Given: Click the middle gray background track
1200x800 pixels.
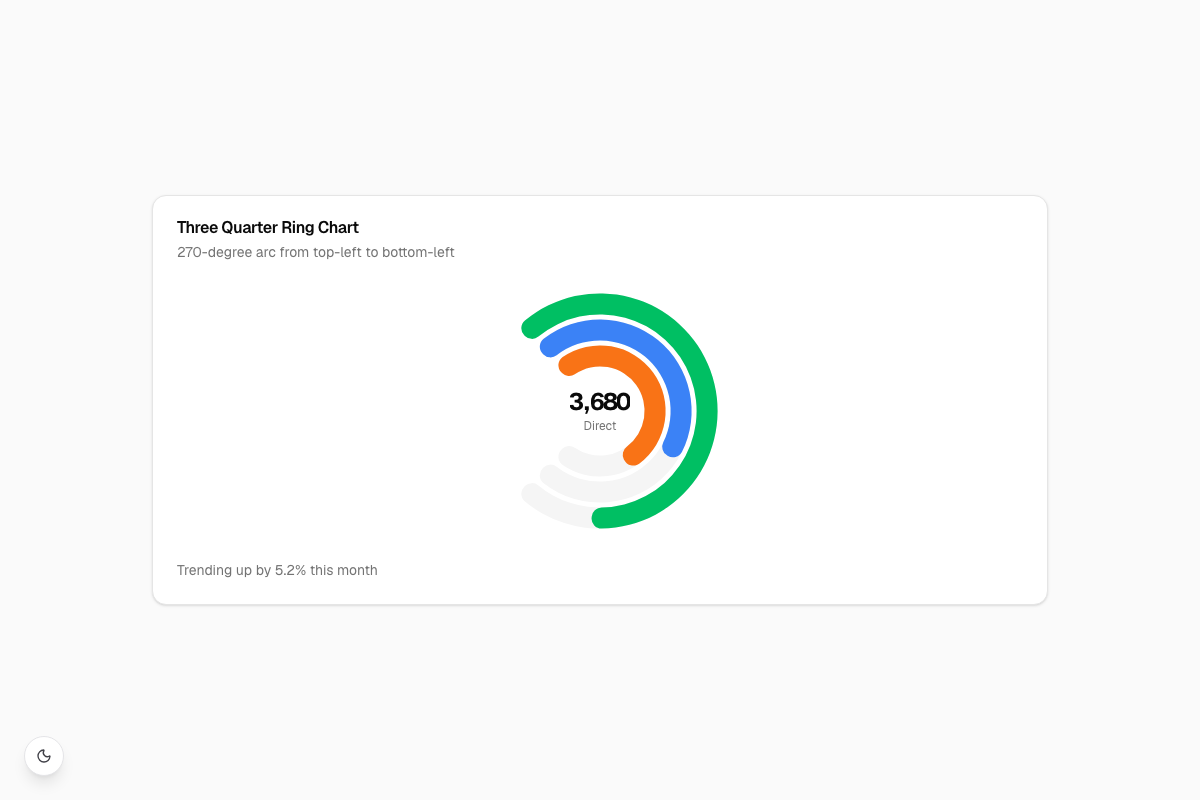Looking at the screenshot, I should pos(600,492).
